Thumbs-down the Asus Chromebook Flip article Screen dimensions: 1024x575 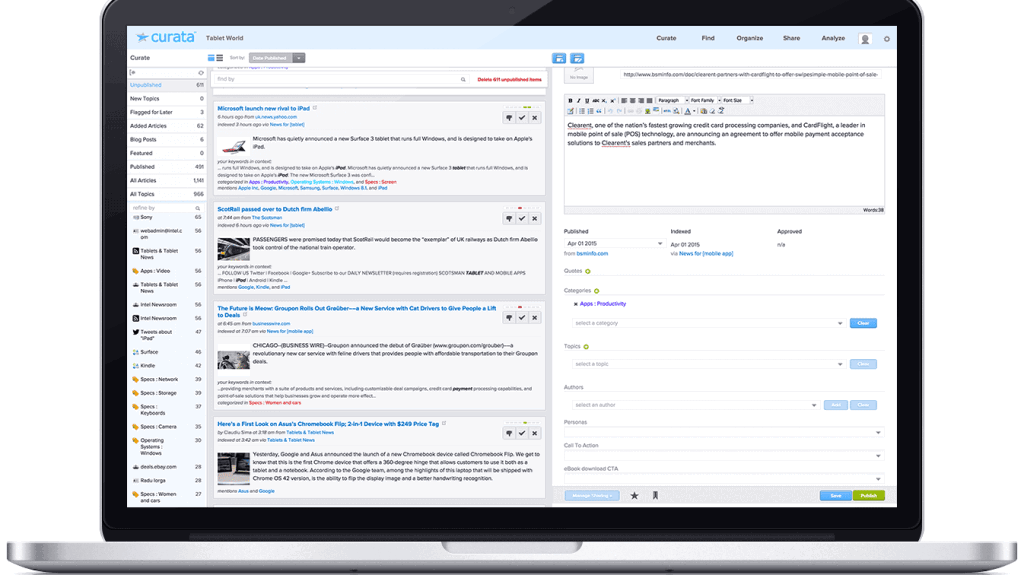click(509, 433)
